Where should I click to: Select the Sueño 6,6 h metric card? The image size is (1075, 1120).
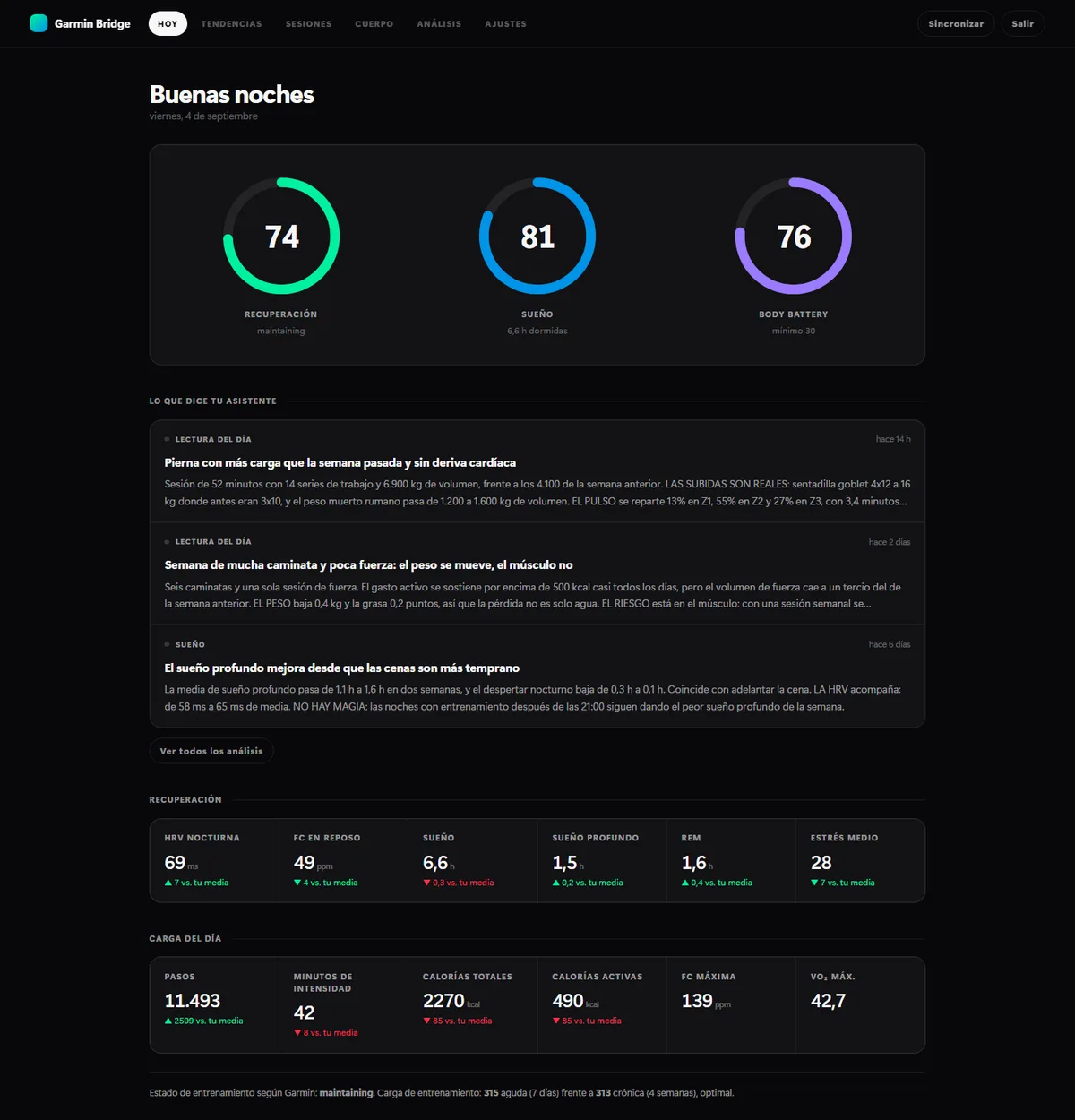[473, 860]
